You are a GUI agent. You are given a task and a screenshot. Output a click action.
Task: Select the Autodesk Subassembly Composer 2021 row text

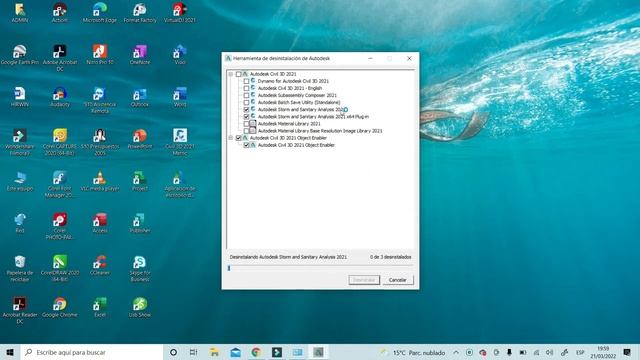pos(297,96)
